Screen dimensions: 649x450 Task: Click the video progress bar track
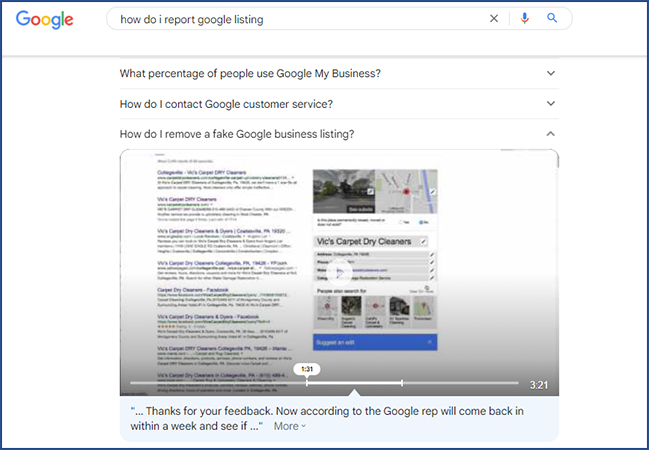pos(324,383)
